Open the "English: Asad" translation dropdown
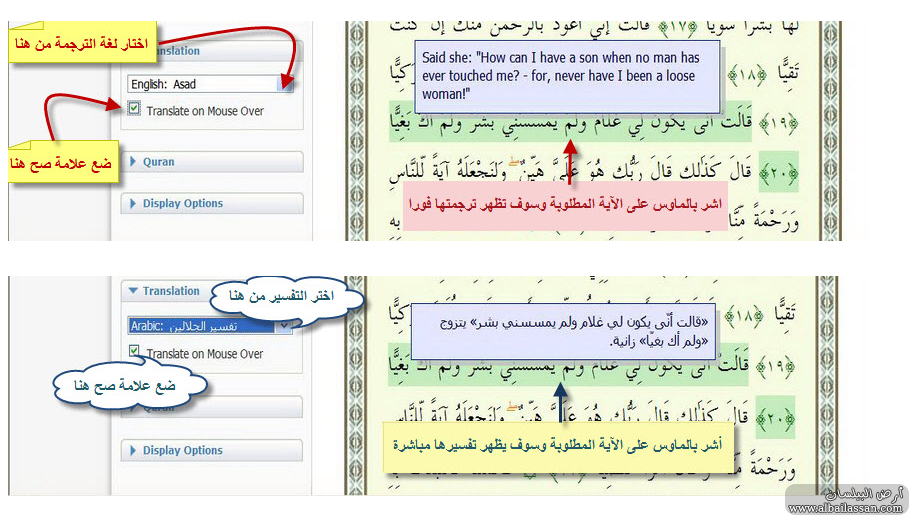 [286, 85]
